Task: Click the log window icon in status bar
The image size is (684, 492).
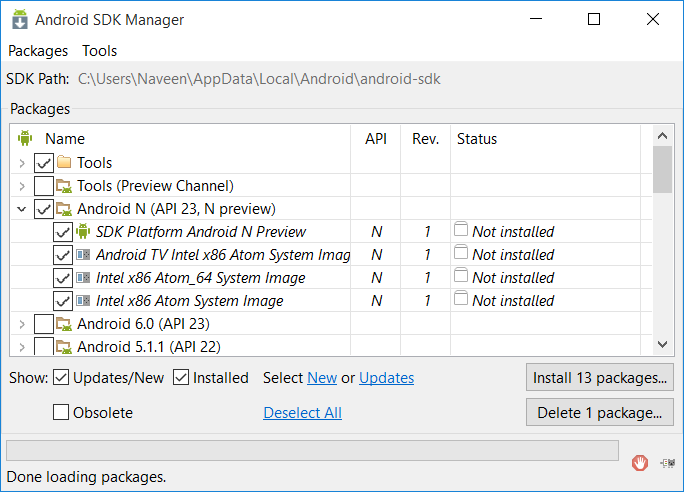Action: tap(665, 463)
